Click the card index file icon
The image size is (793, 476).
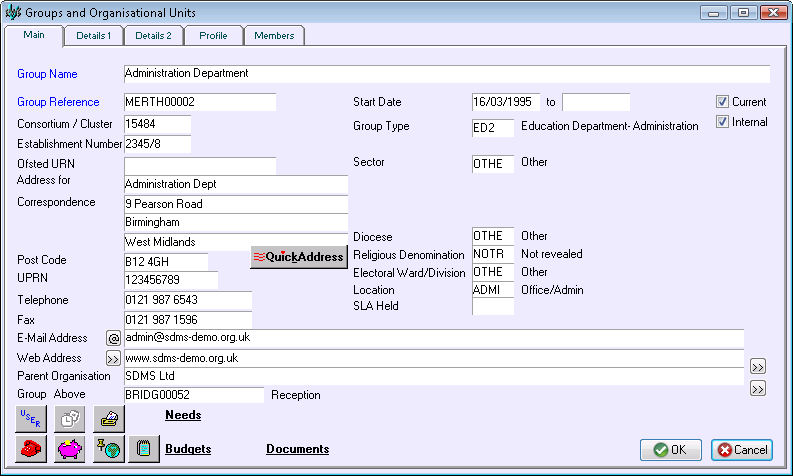coord(109,419)
